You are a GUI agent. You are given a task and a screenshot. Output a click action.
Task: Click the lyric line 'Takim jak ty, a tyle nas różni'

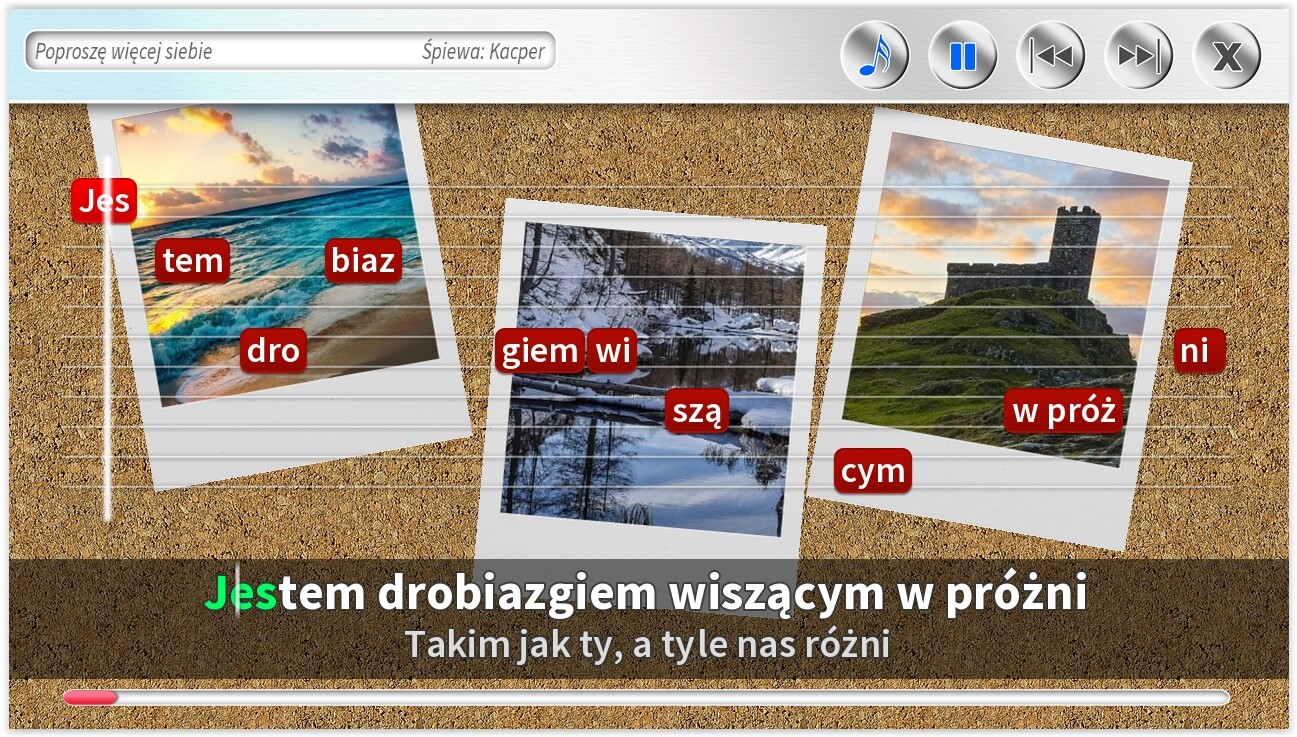(x=648, y=645)
